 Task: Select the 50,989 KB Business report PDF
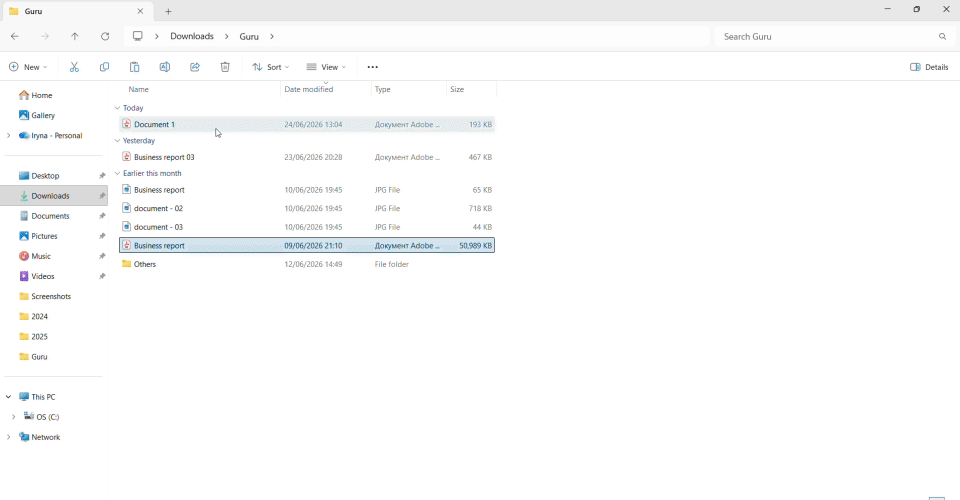(307, 245)
